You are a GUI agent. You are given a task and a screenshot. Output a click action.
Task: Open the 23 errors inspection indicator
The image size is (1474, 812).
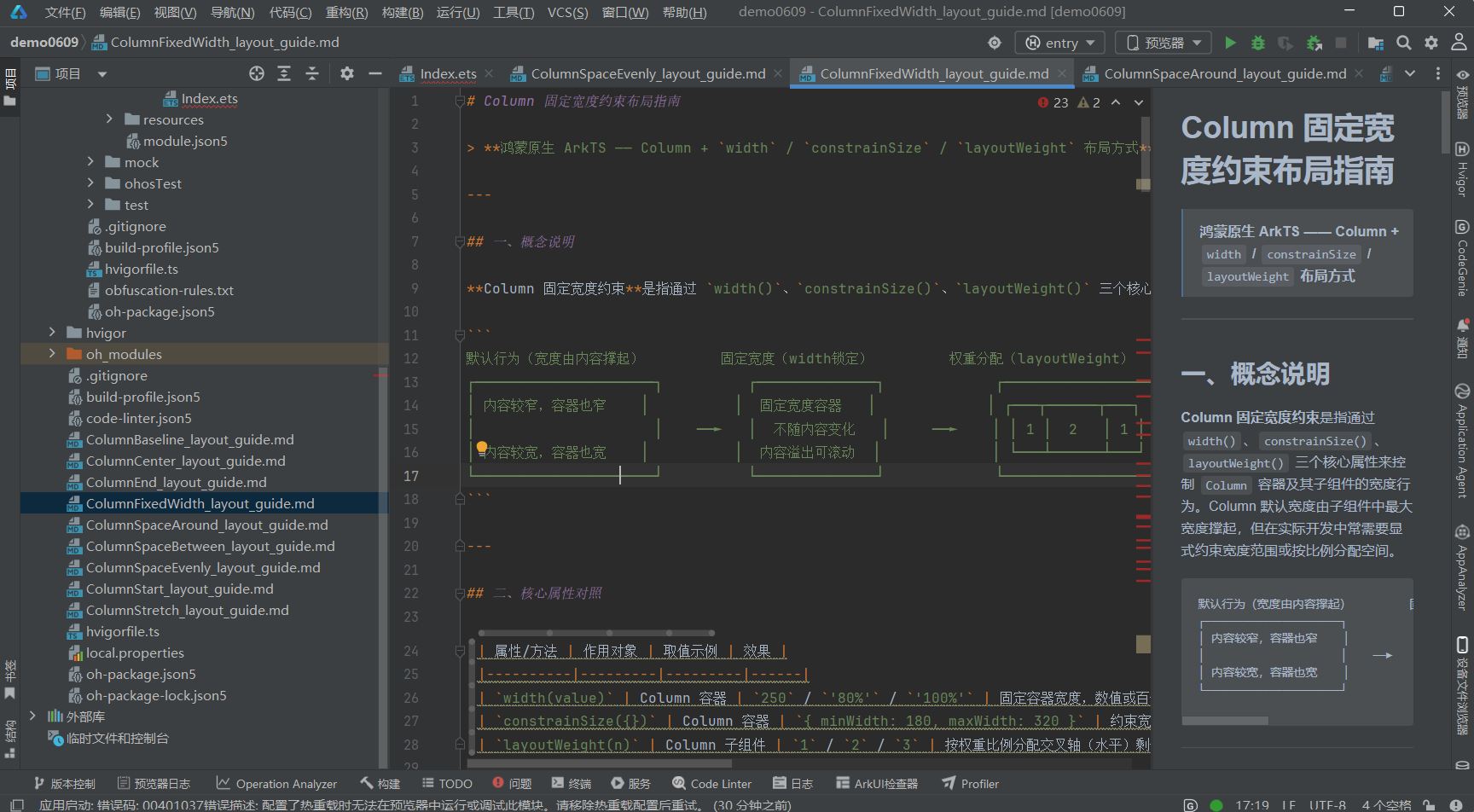(x=1053, y=102)
